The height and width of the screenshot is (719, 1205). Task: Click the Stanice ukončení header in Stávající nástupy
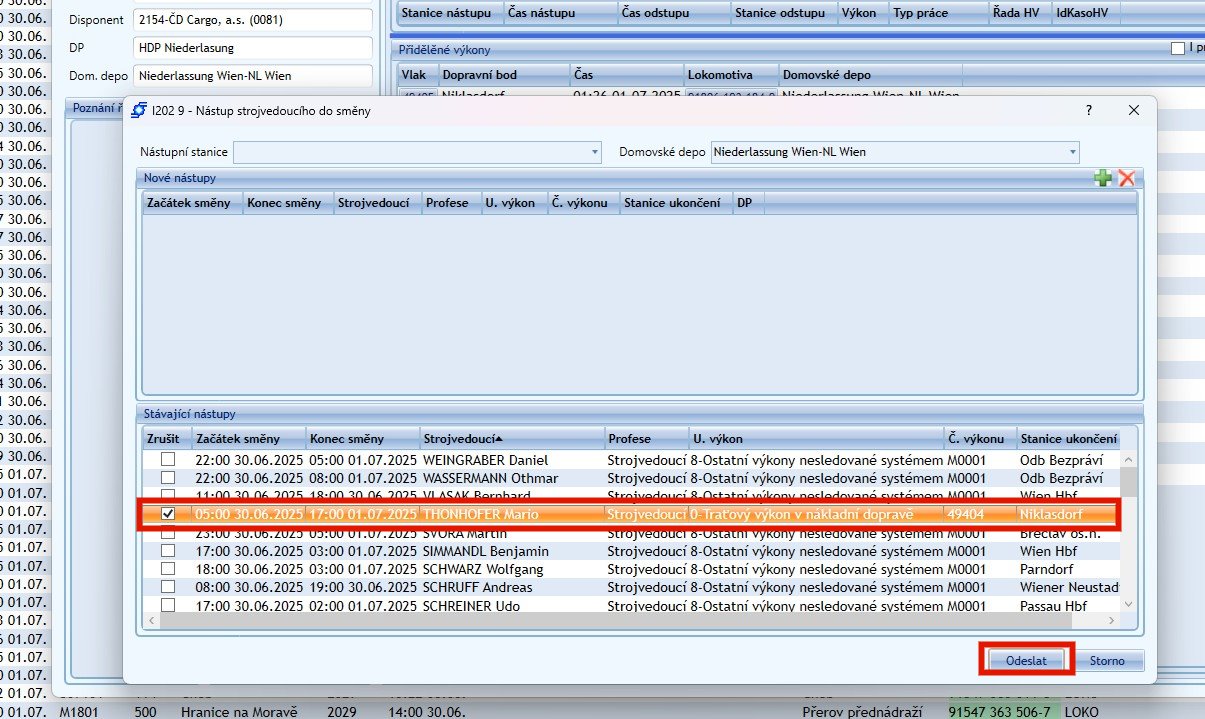(x=1067, y=439)
